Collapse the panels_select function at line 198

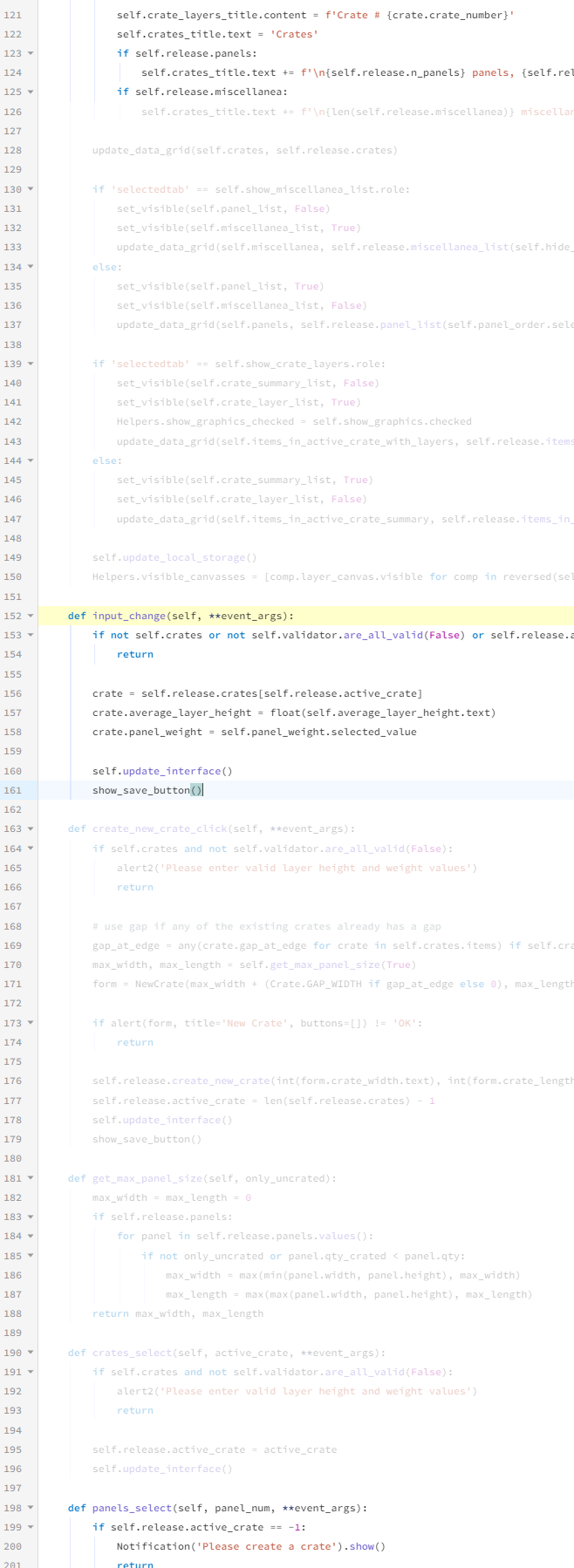[x=31, y=1508]
